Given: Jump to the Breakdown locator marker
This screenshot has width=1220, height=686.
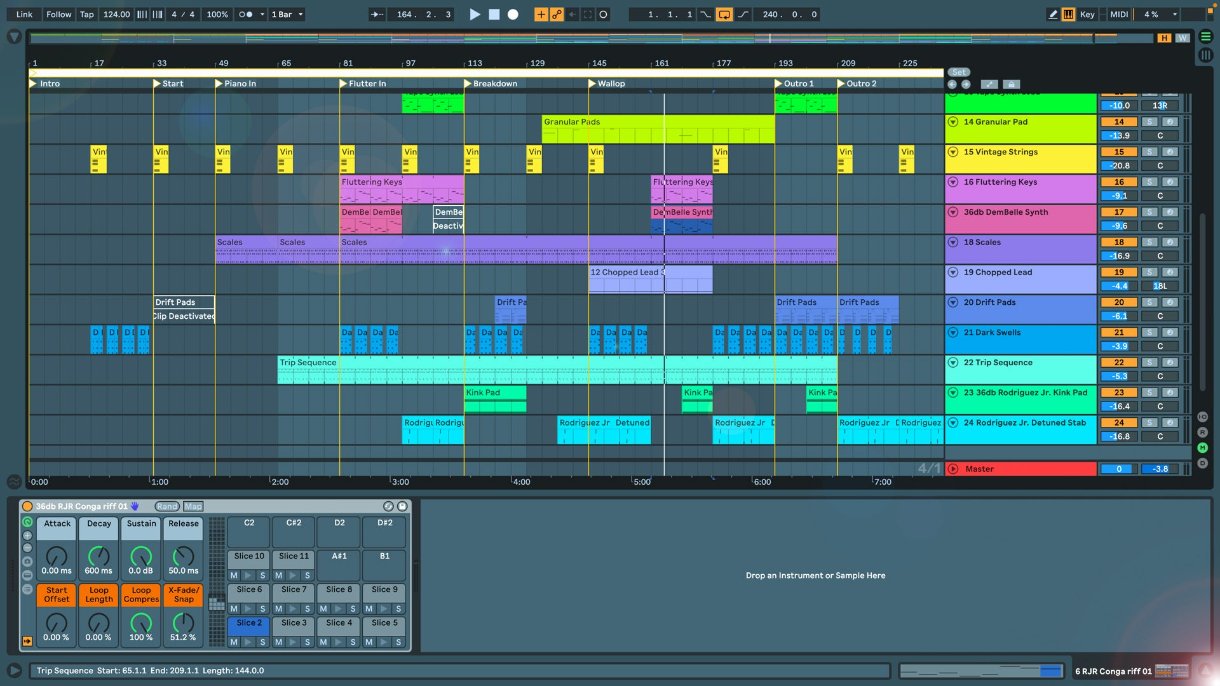Looking at the screenshot, I should [467, 84].
